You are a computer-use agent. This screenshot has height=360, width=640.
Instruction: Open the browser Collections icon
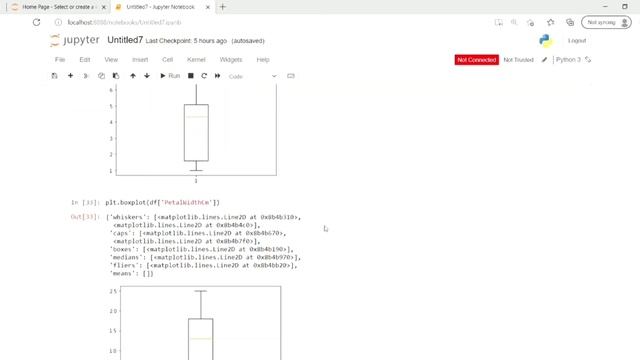point(570,22)
